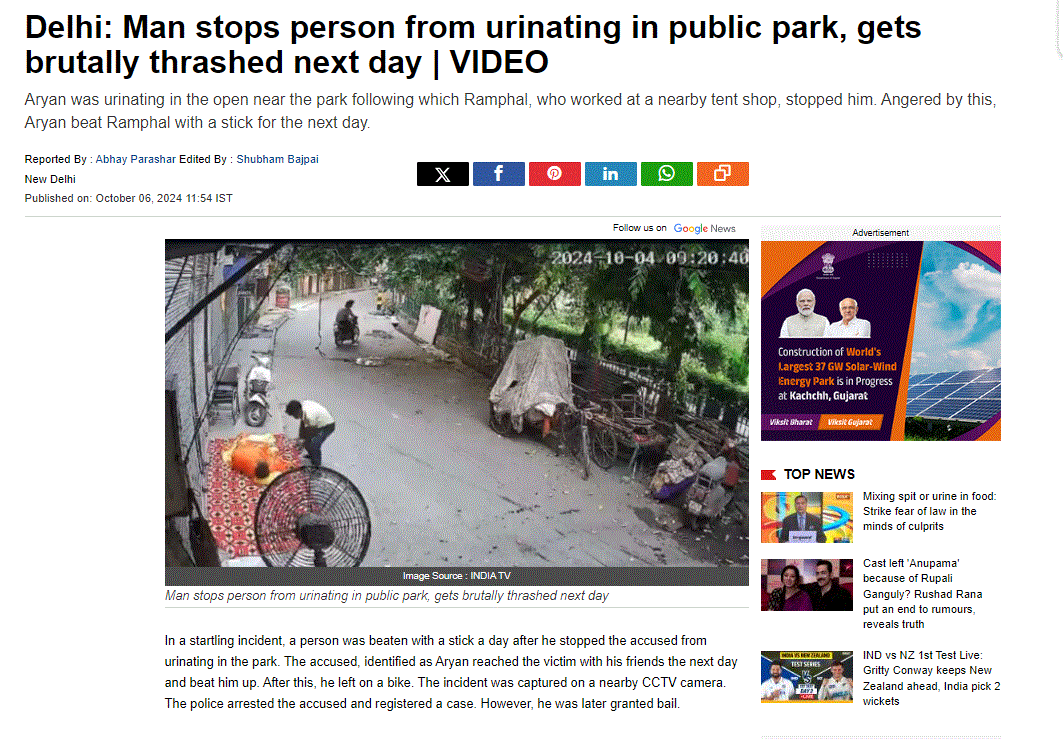Open Anupama story thumbnail image
The width and height of the screenshot is (1063, 739).
tap(807, 585)
